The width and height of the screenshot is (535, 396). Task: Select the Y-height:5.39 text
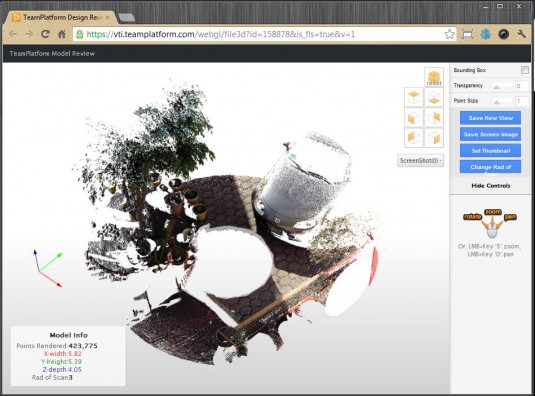click(61, 362)
